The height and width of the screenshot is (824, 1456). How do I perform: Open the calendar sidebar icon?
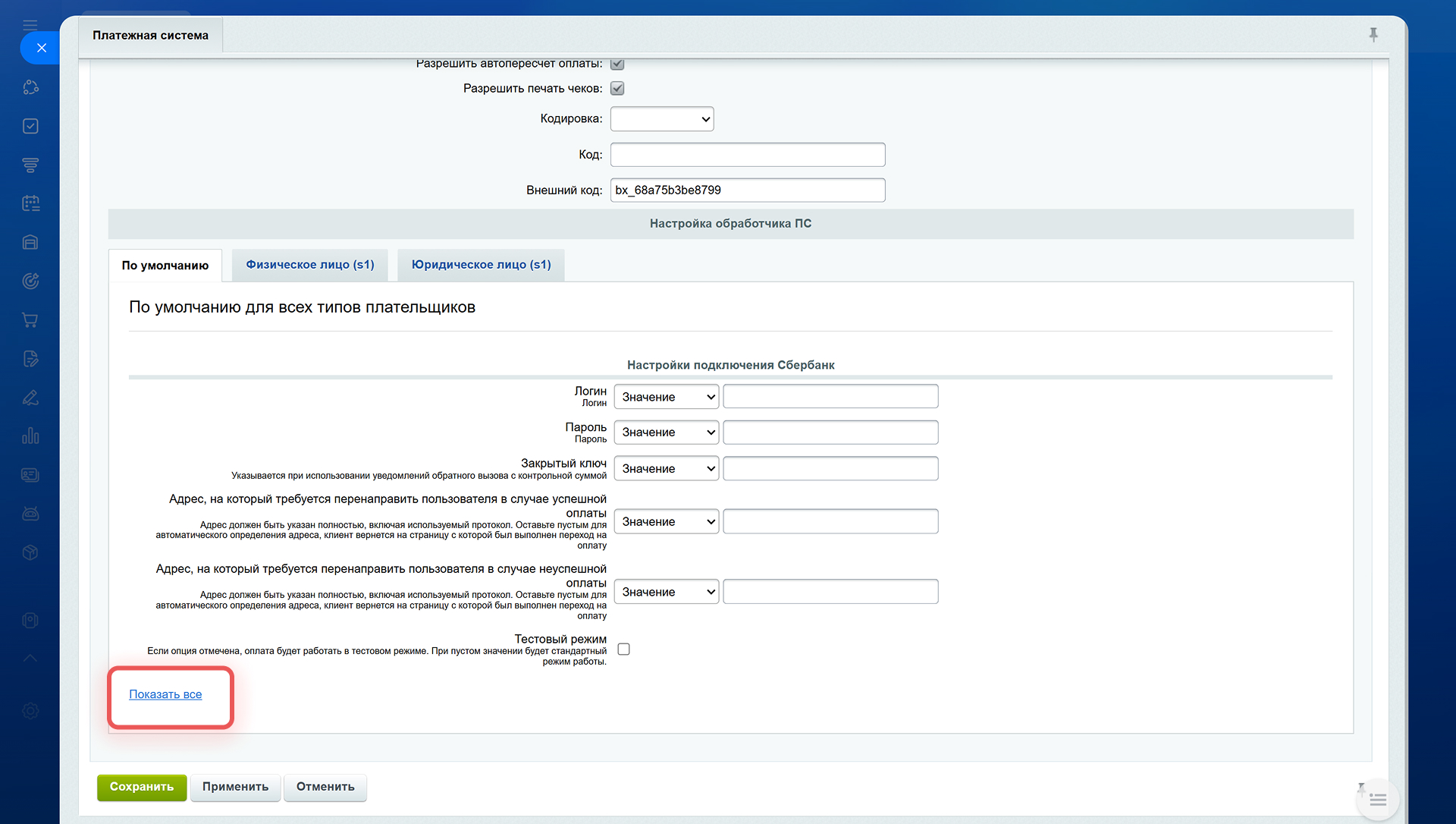click(30, 203)
